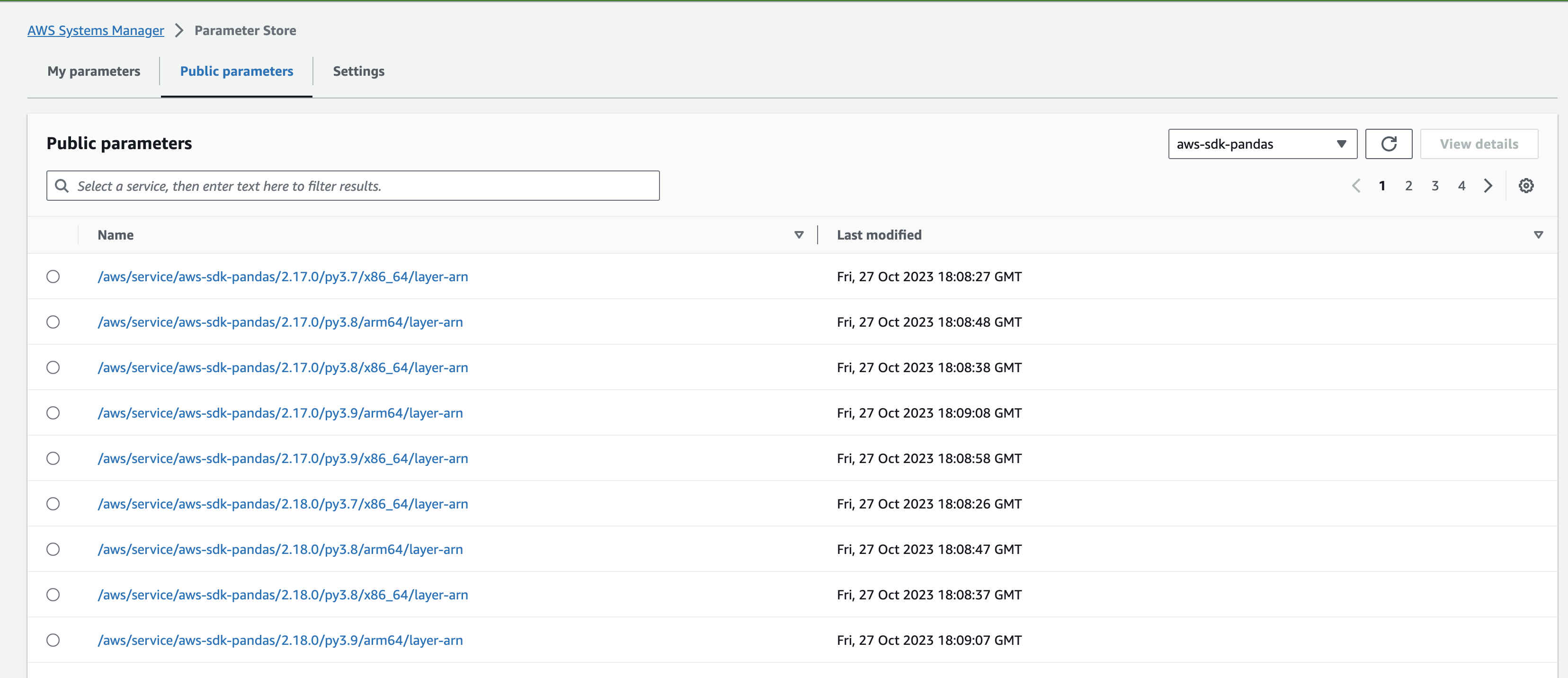Switch to Public parameters tab
This screenshot has width=1568, height=678.
point(237,71)
